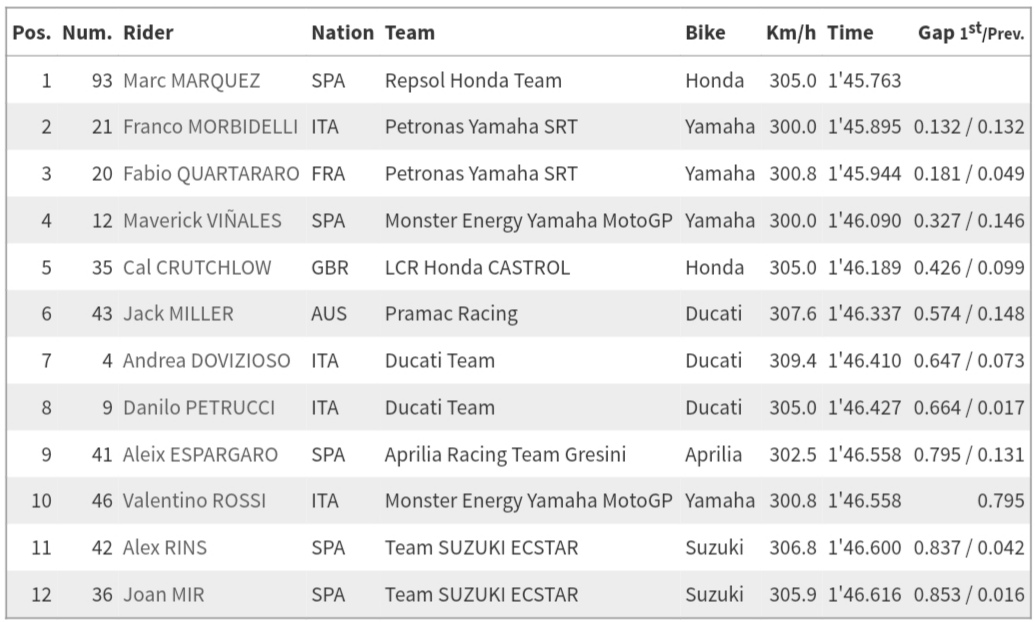Click LCR Honda CASTROL team name
Image resolution: width=1035 pixels, height=622 pixels.
click(477, 267)
